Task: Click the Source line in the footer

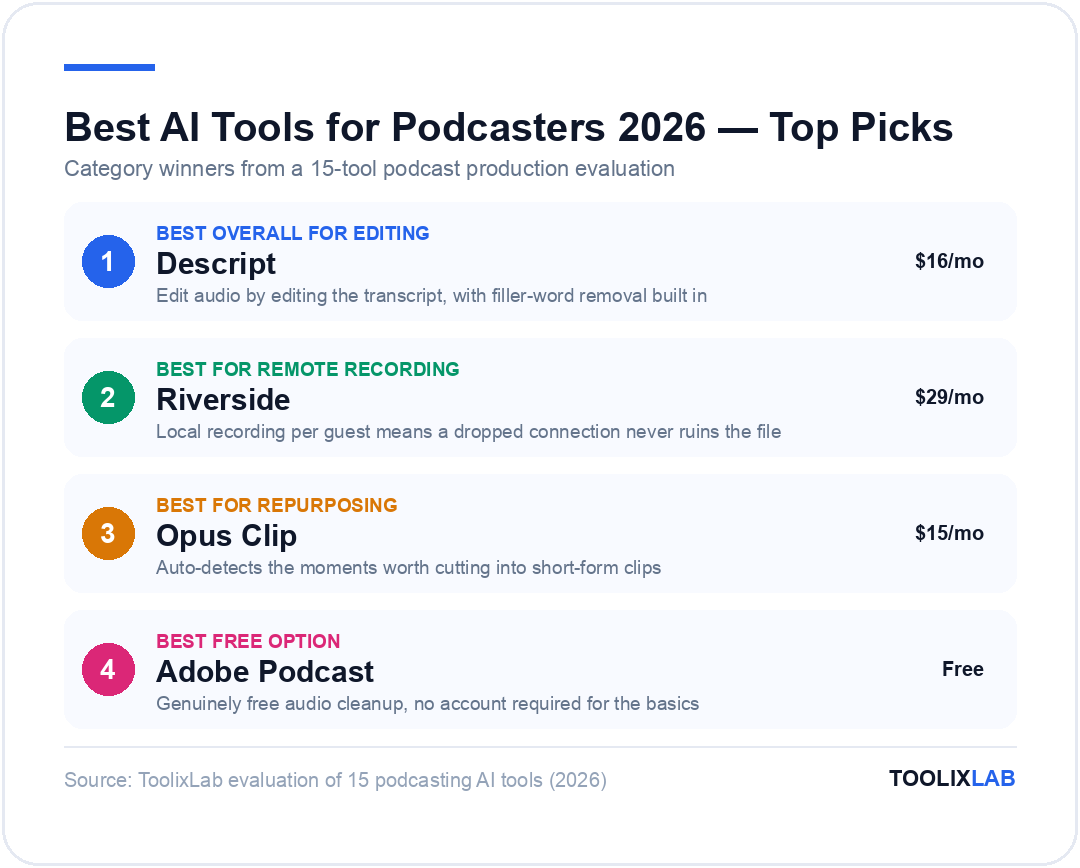Action: coord(335,780)
